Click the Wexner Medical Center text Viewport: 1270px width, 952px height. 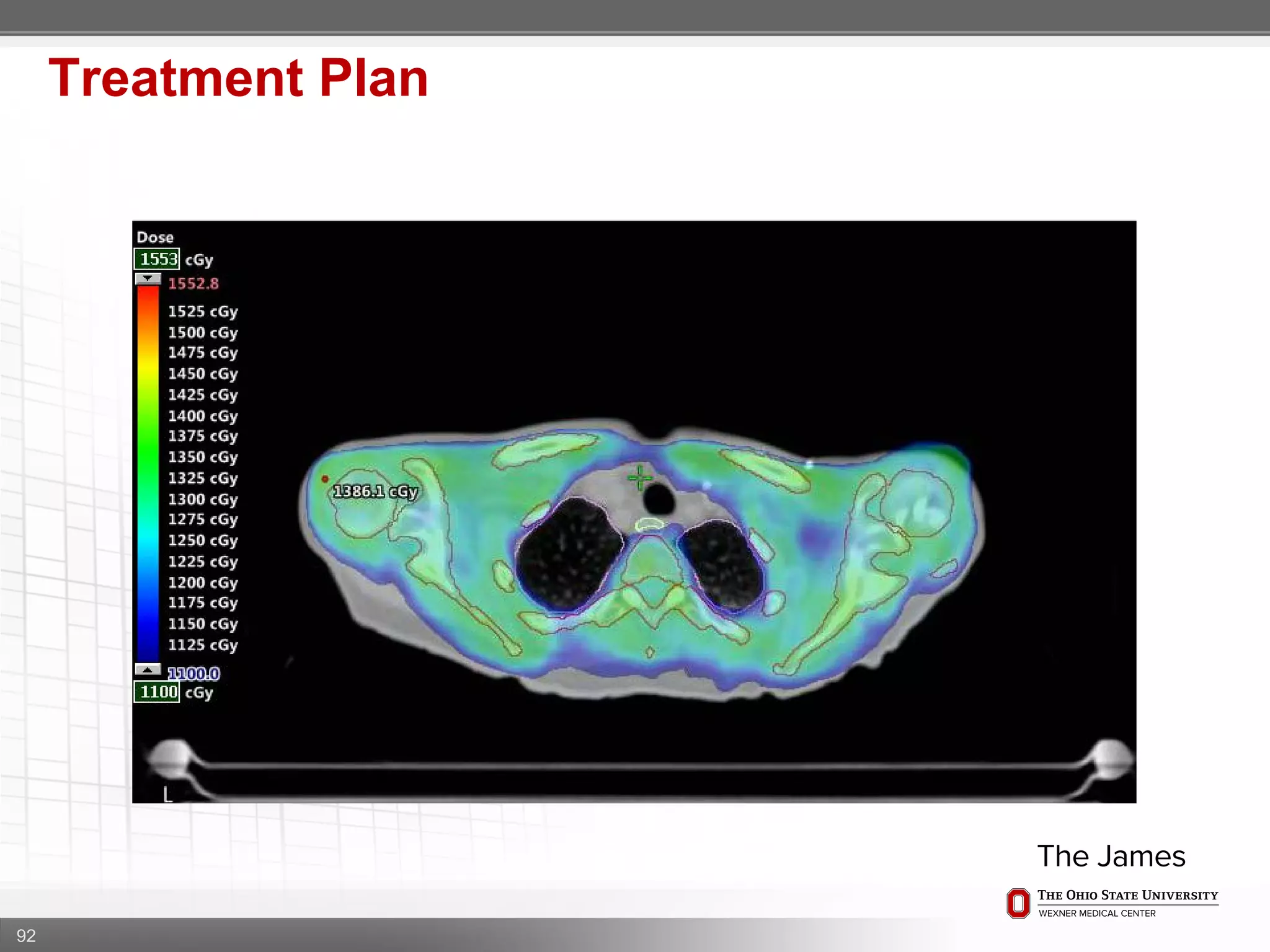(x=1097, y=914)
